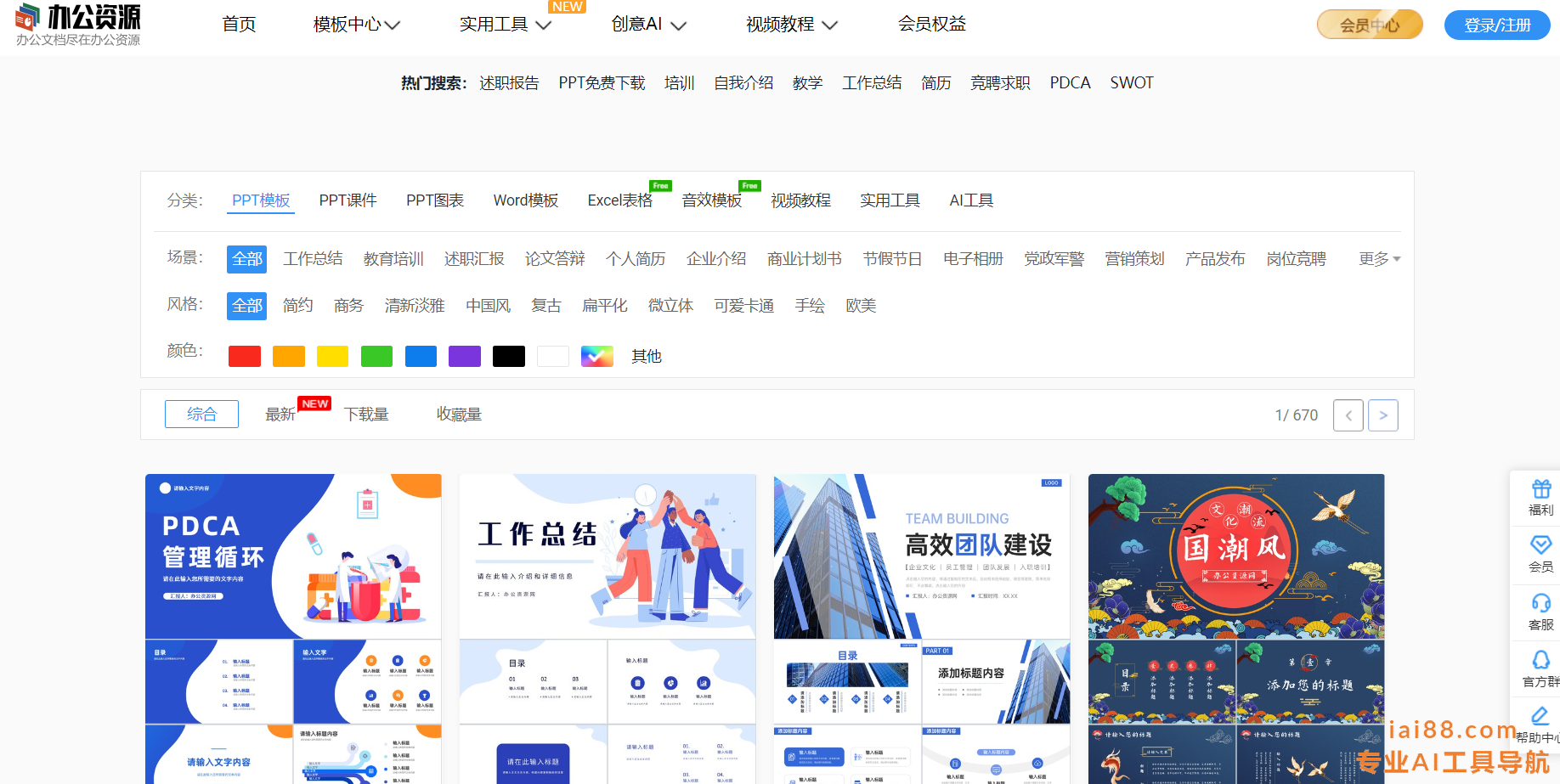Image resolution: width=1560 pixels, height=784 pixels.
Task: Select 全部 in 风格 filter row
Action: (x=247, y=306)
